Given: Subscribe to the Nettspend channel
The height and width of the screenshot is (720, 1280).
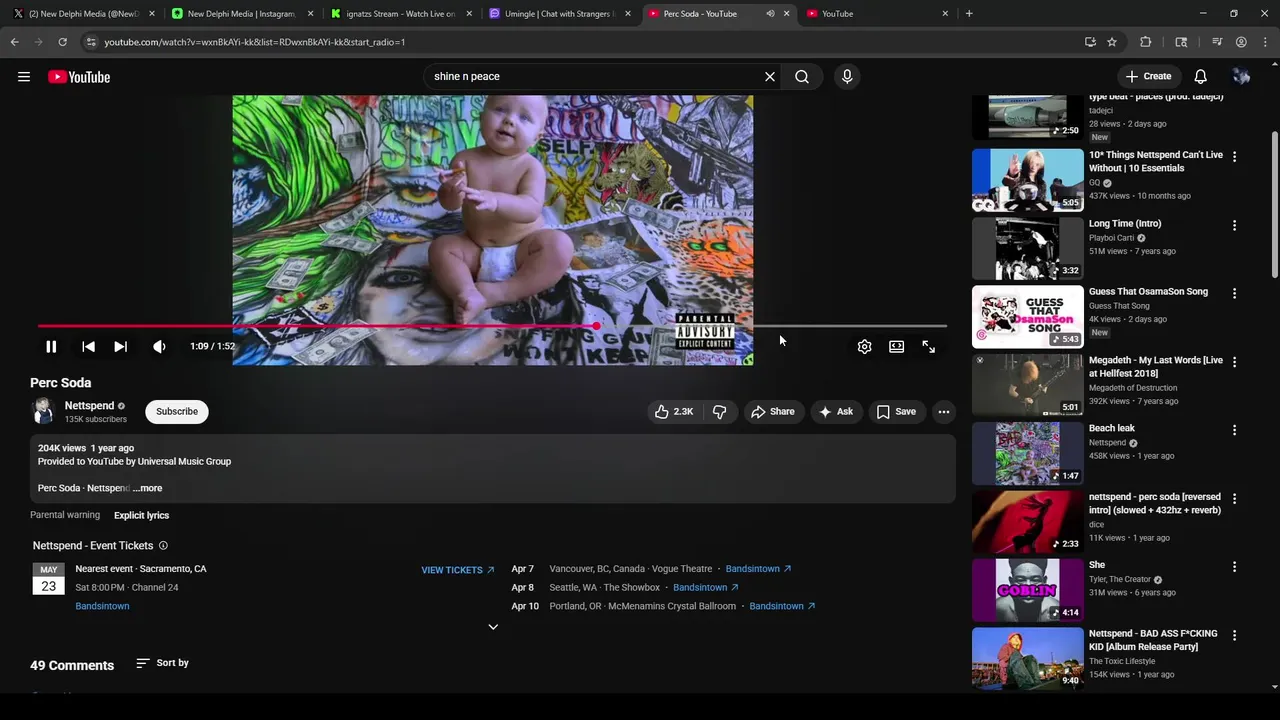Looking at the screenshot, I should [177, 412].
